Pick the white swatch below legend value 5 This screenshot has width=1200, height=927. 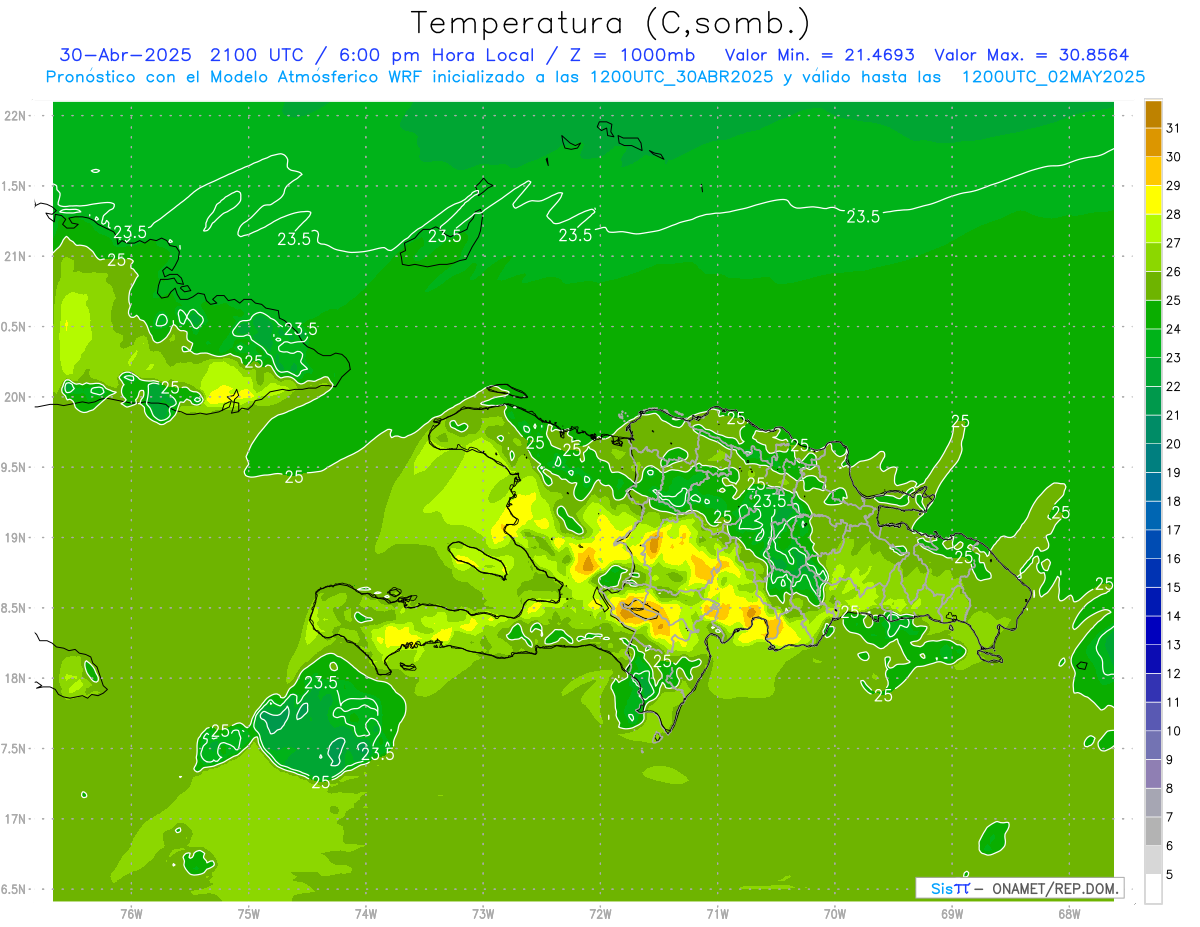(1153, 889)
